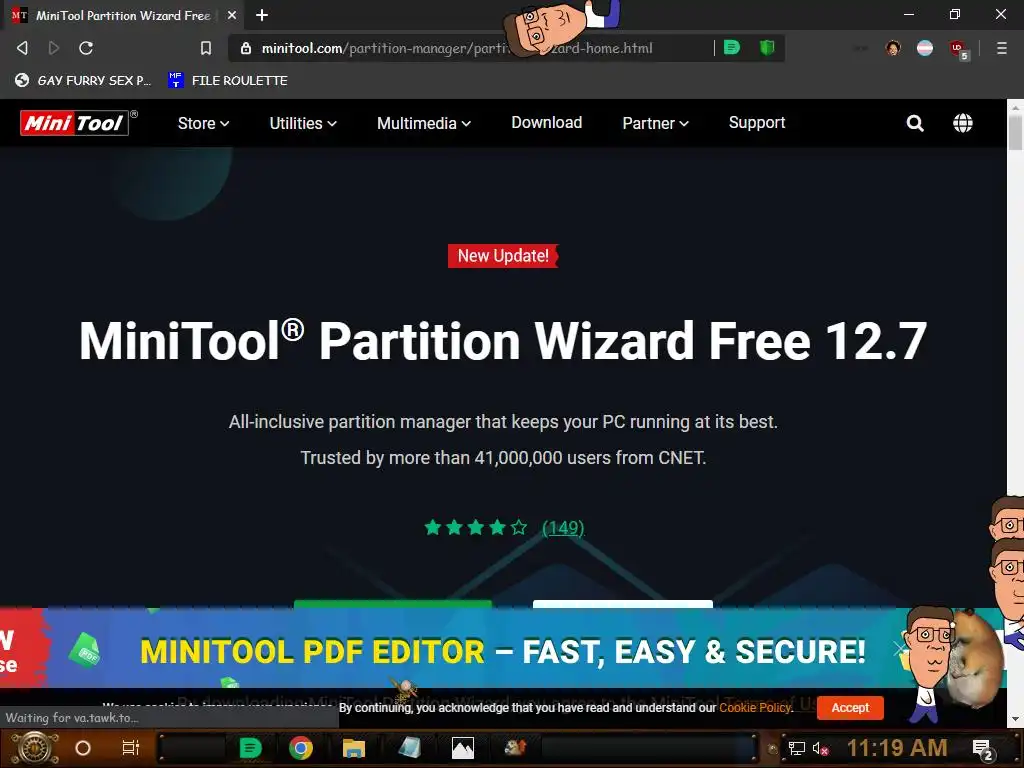Open the Download page in the navigation
The width and height of the screenshot is (1024, 768).
[547, 122]
